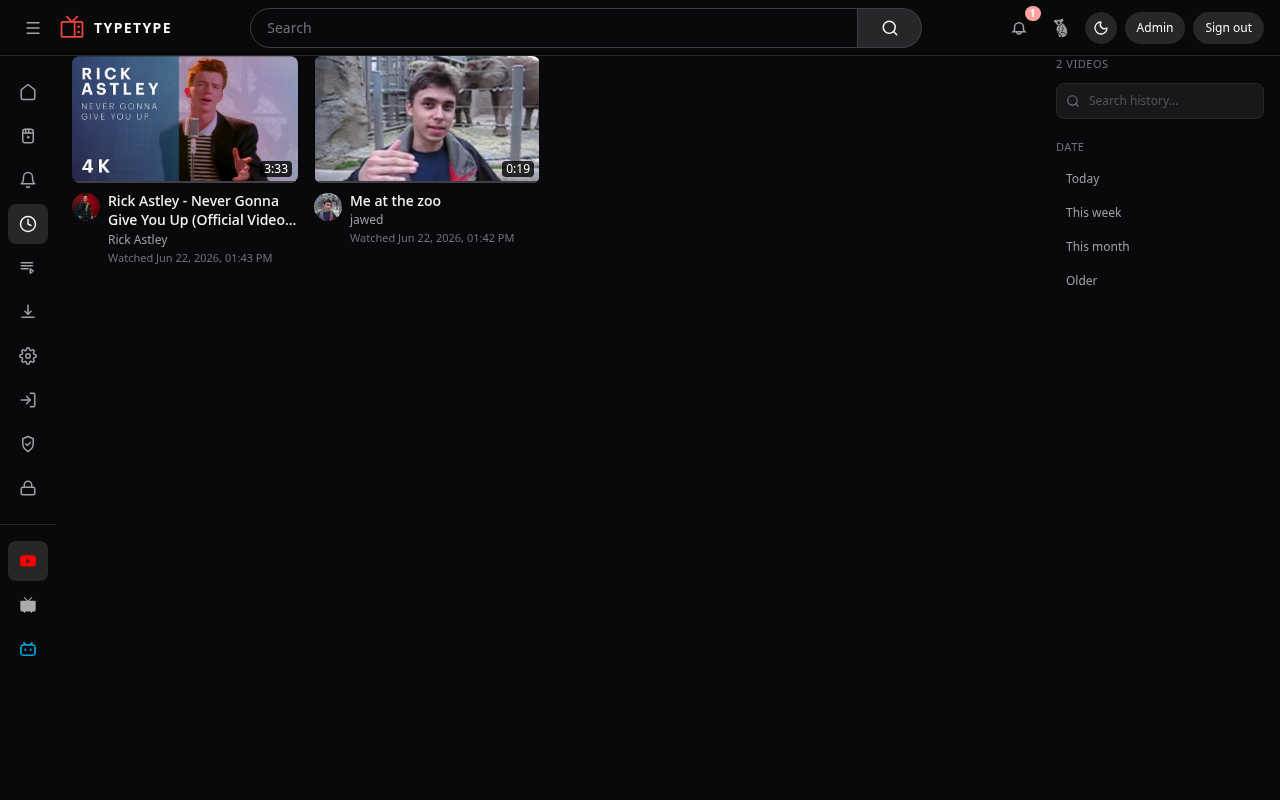Click the Sign out button
Image resolution: width=1280 pixels, height=800 pixels.
[1228, 28]
